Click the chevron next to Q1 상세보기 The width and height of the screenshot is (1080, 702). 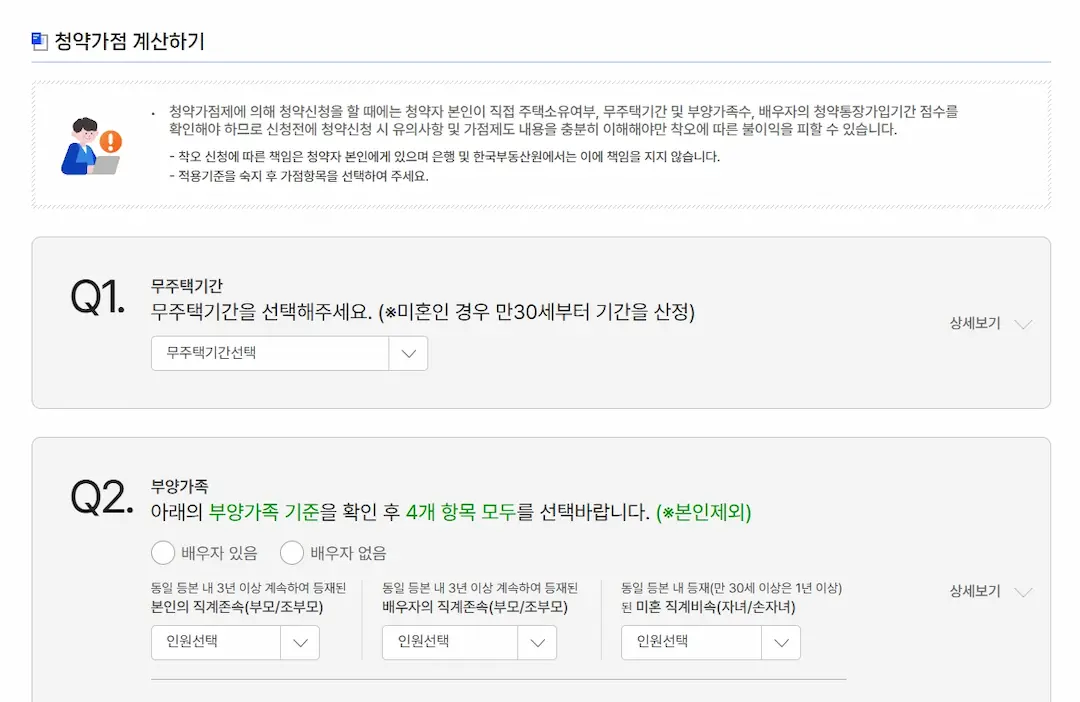[x=1023, y=324]
